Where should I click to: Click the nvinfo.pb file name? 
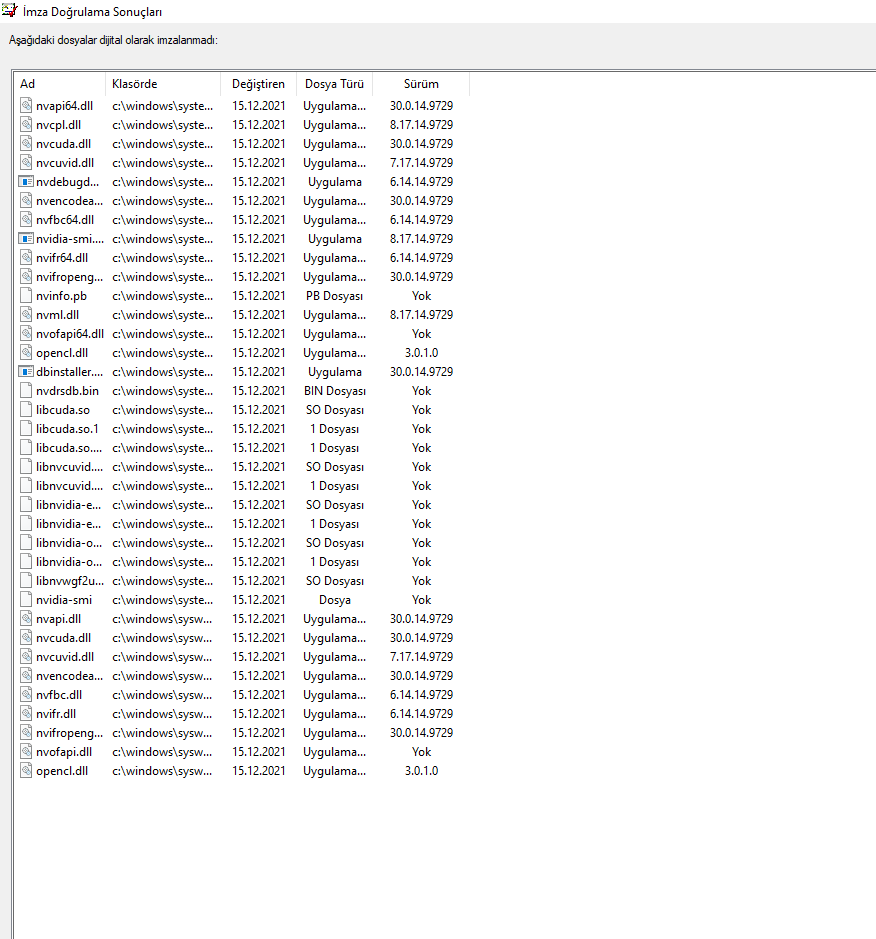click(61, 296)
